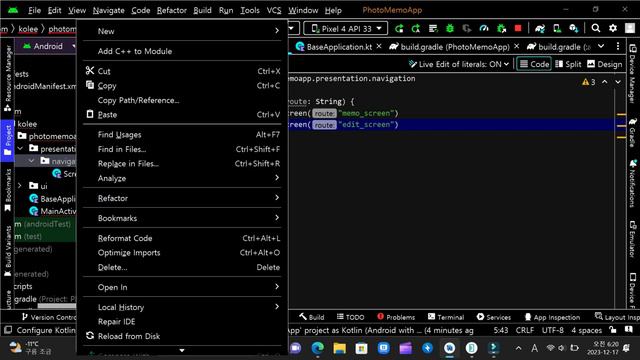Toggle Live Edit of literals dropdown
This screenshot has height=360, width=640.
(459, 64)
